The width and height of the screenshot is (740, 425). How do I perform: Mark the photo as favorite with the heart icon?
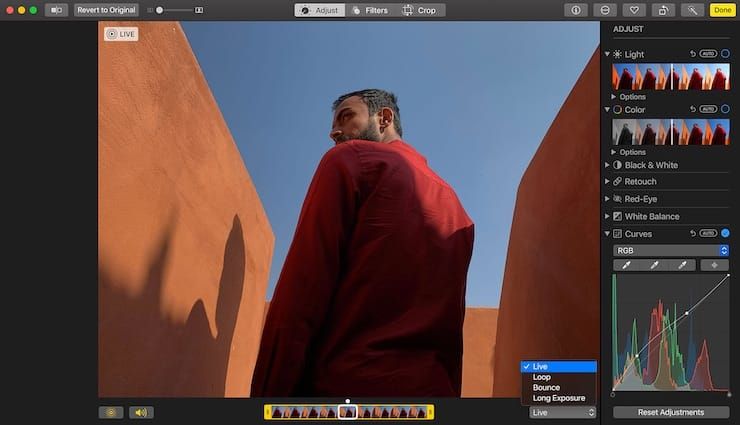click(x=634, y=10)
